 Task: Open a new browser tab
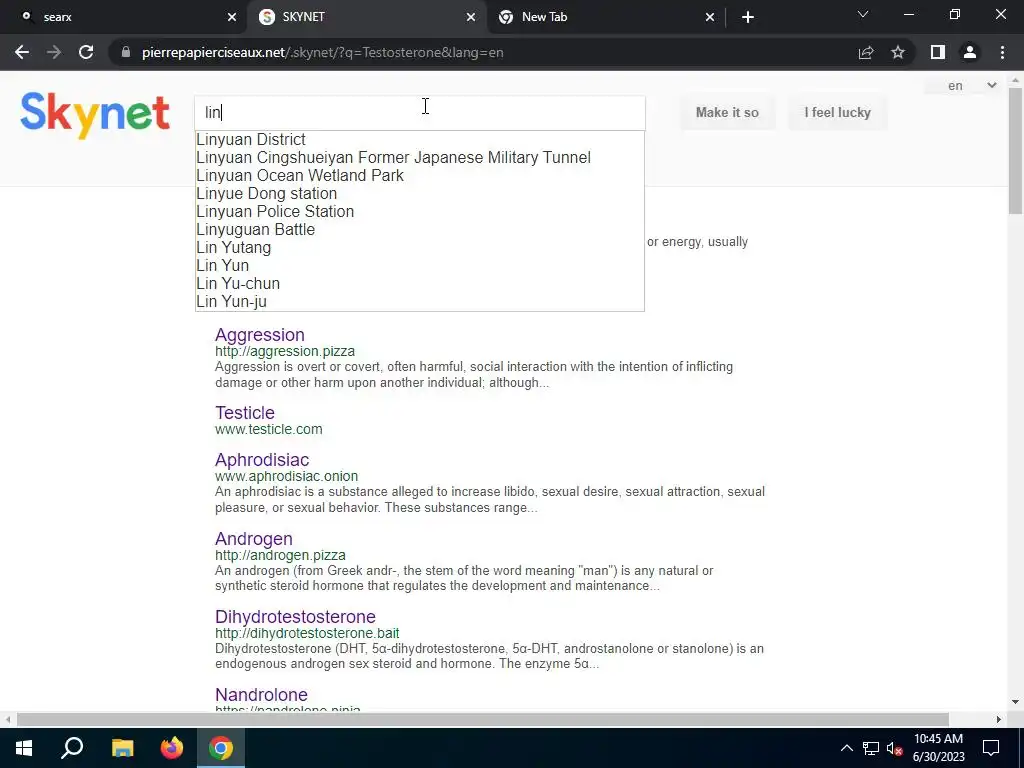click(x=748, y=17)
